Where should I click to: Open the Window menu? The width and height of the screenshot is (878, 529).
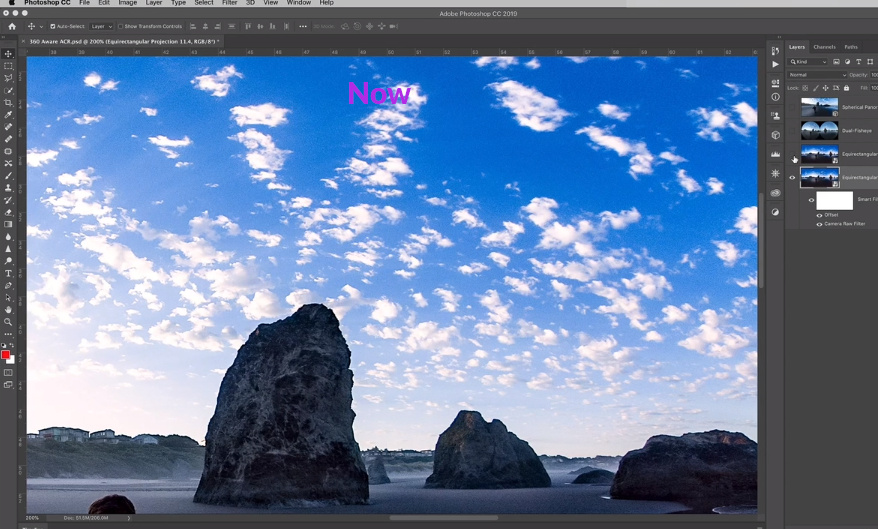pyautogui.click(x=298, y=3)
